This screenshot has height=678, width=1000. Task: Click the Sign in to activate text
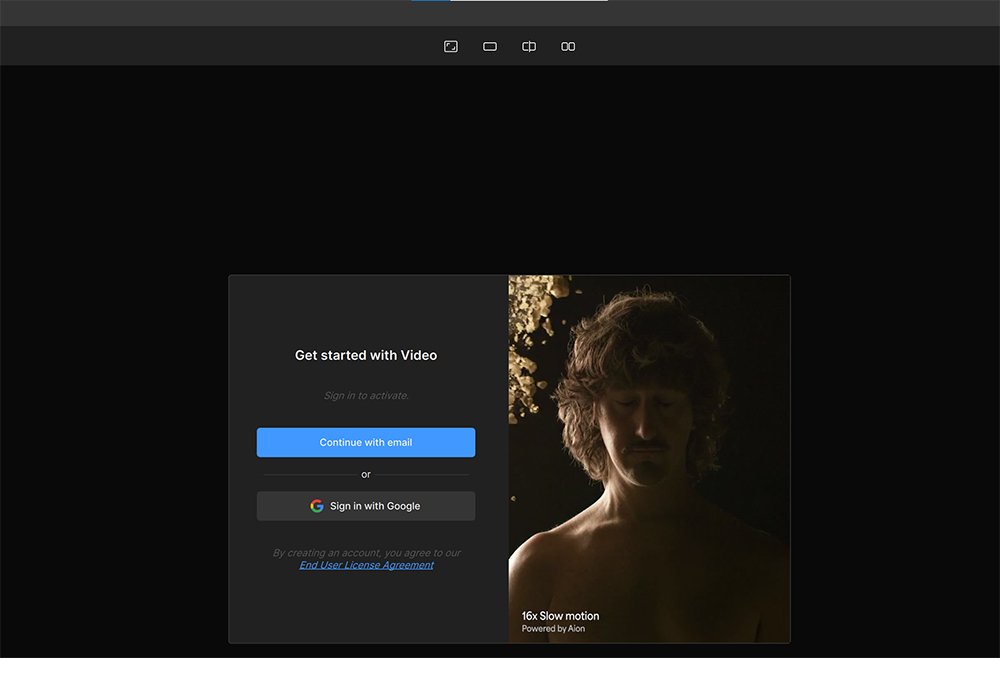click(366, 395)
